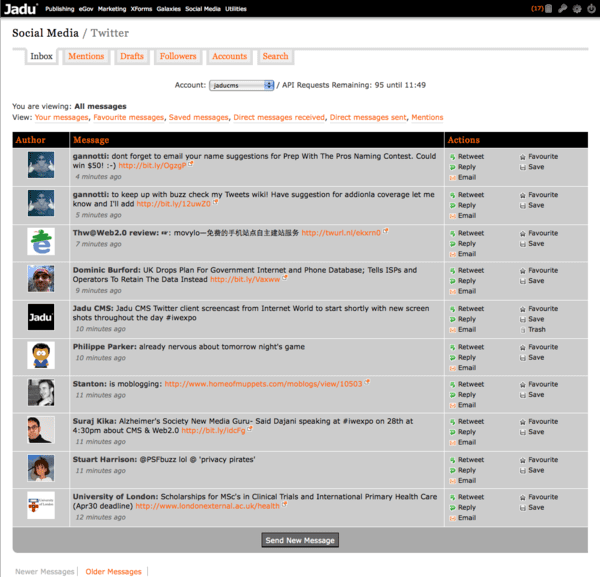Image resolution: width=600 pixels, height=577 pixels.
Task: Save the gannotti Tweets wiki message
Action: pyautogui.click(x=532, y=205)
